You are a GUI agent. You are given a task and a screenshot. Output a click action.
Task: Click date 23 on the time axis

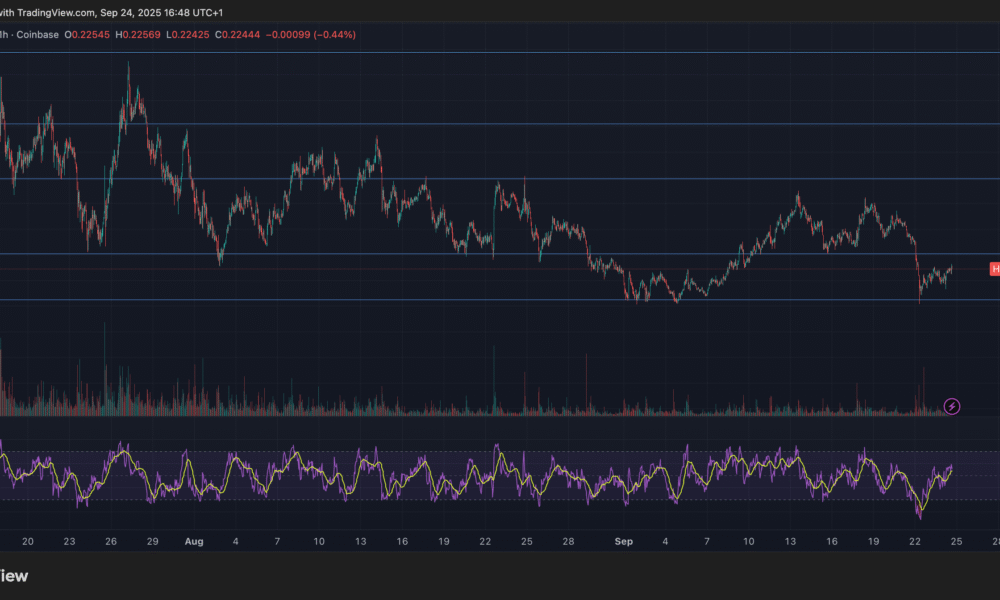click(69, 541)
